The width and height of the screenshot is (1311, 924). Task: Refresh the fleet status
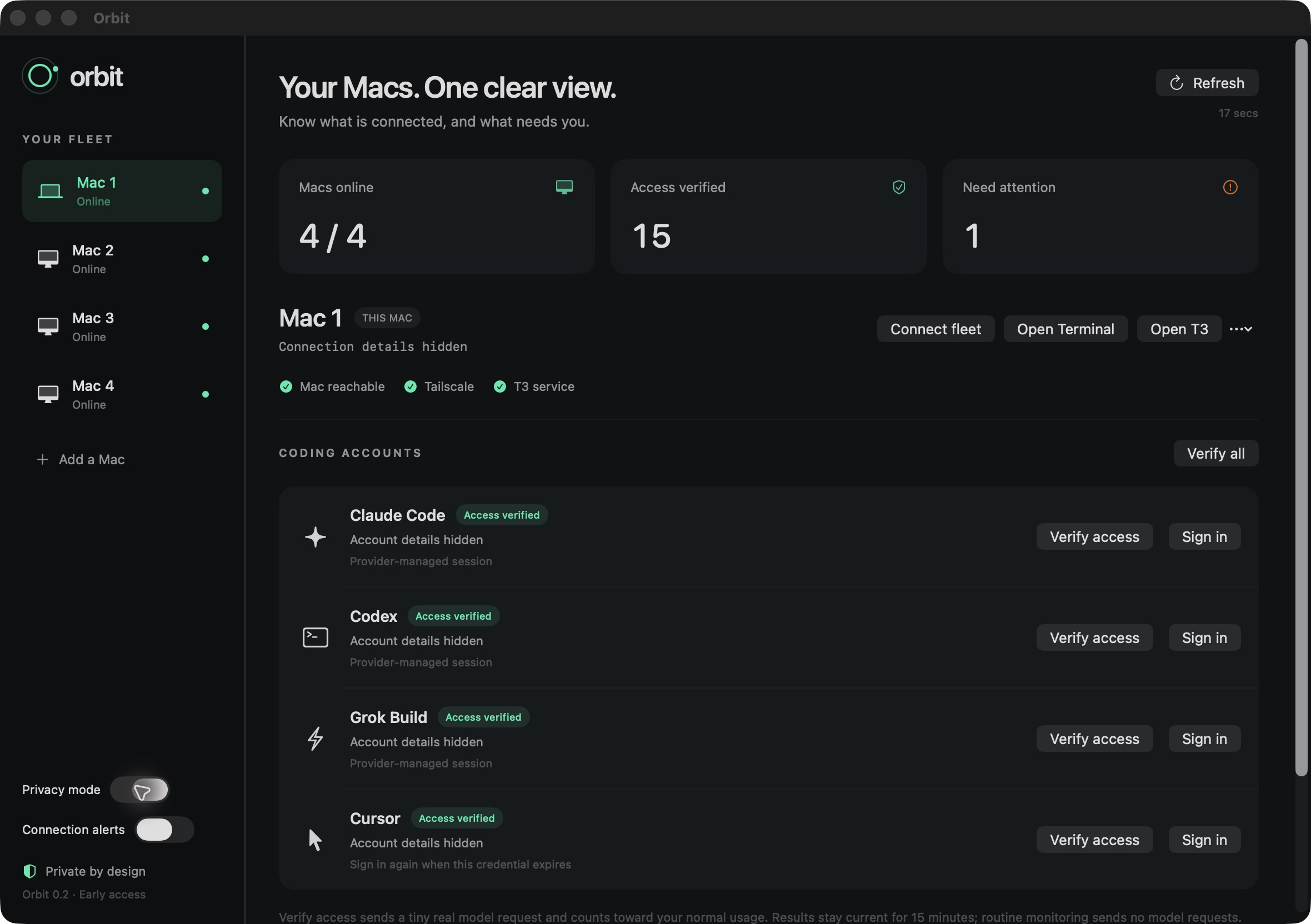tap(1207, 83)
